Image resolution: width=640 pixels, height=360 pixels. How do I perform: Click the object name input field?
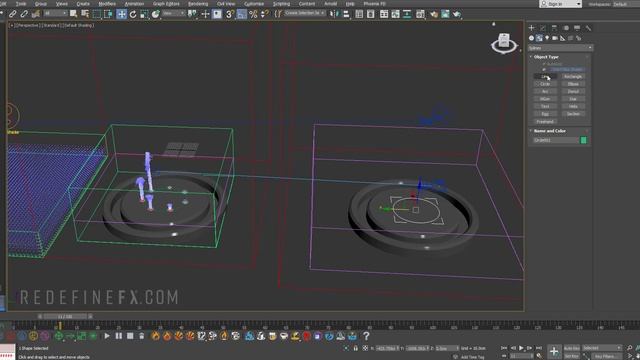(x=556, y=140)
